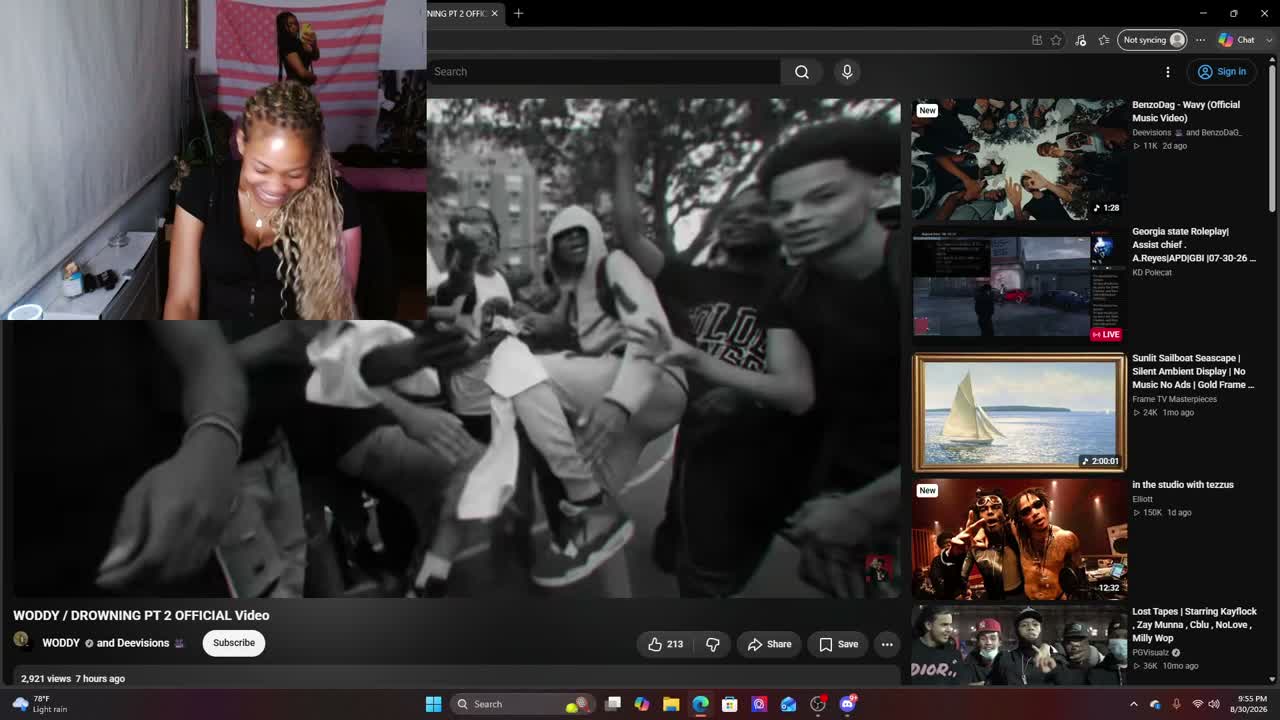This screenshot has height=720, width=1280.
Task: Open more actions menu beside Save
Action: point(887,644)
